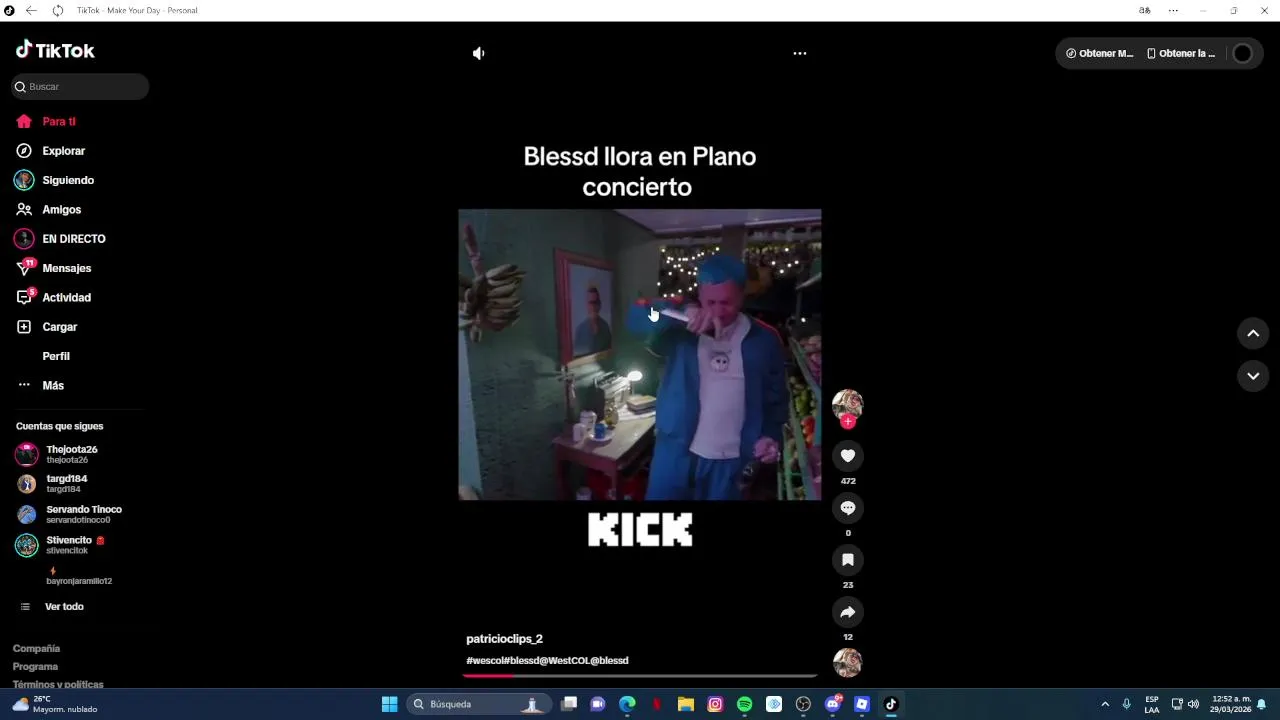Show hidden system tray icons
1280x720 pixels.
pos(1105,704)
